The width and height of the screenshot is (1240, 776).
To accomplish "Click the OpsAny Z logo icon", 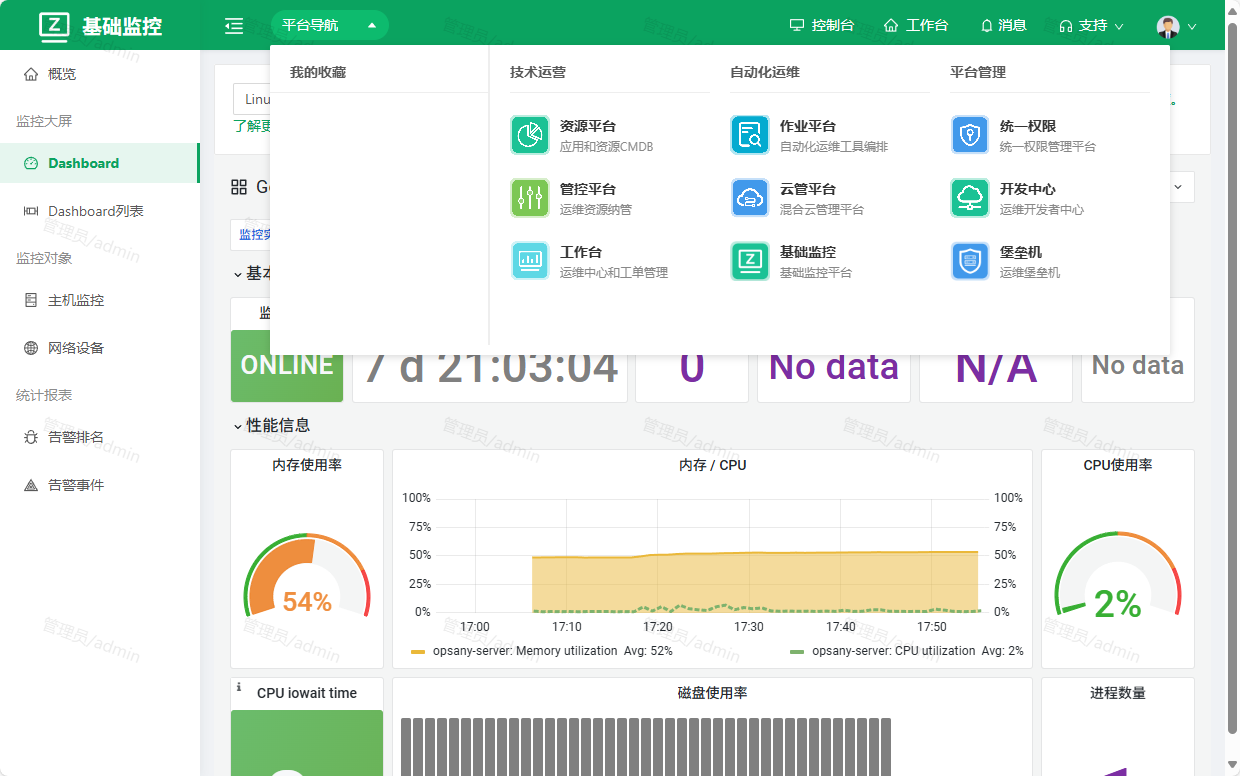I will point(55,26).
